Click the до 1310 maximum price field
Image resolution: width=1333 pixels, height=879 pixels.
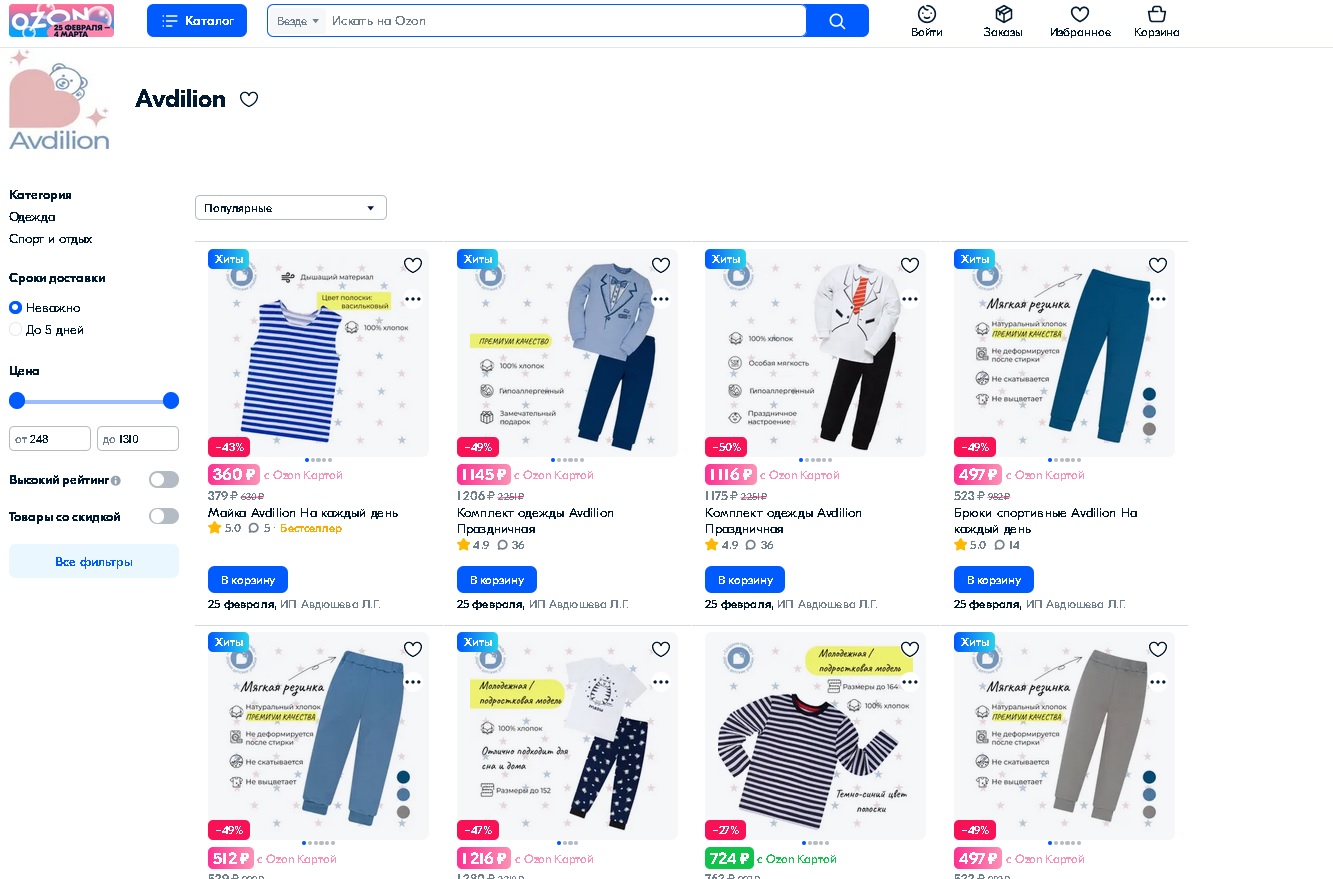click(138, 439)
